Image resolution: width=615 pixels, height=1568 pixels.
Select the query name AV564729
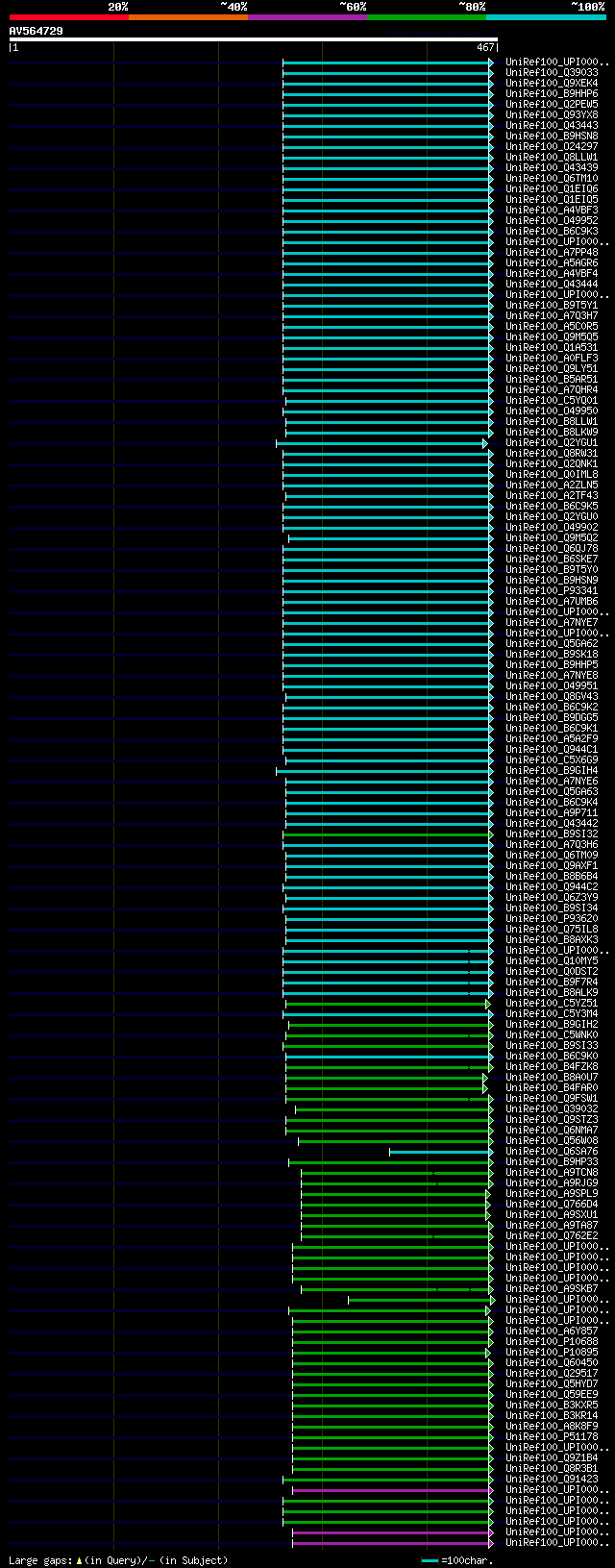pyautogui.click(x=37, y=31)
